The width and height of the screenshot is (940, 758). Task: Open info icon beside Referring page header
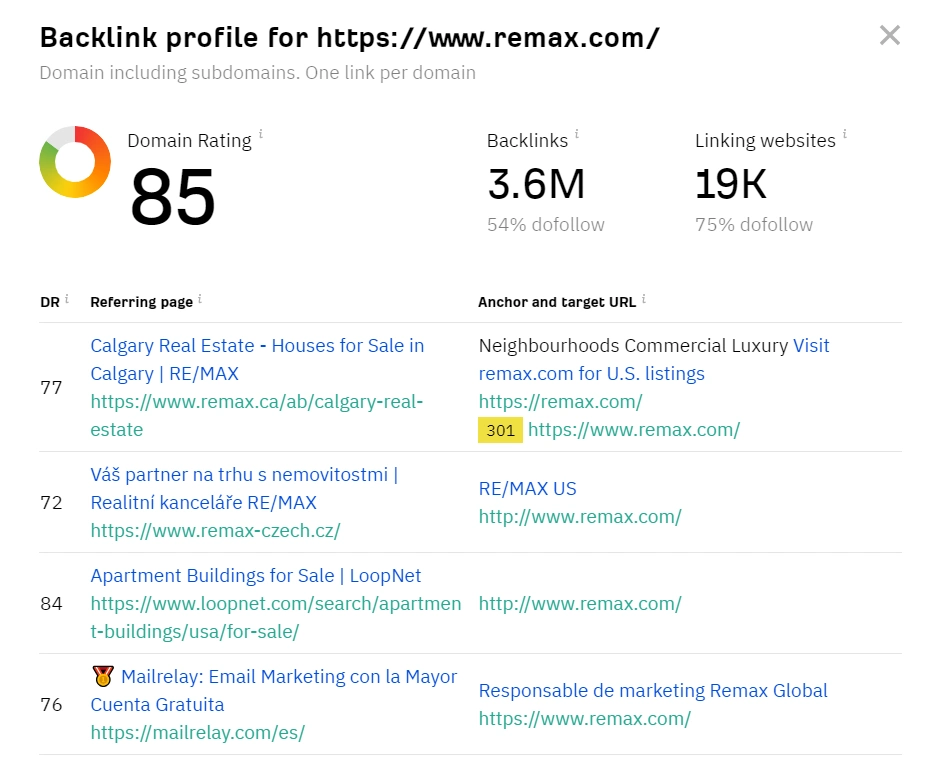pos(200,298)
